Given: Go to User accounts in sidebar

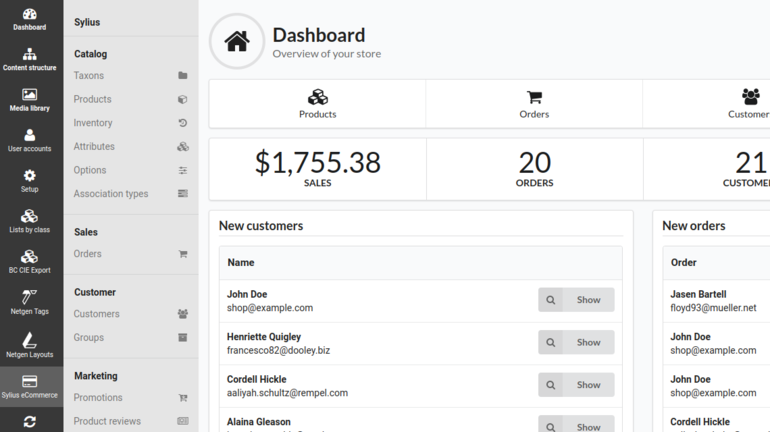Looking at the screenshot, I should coord(30,141).
